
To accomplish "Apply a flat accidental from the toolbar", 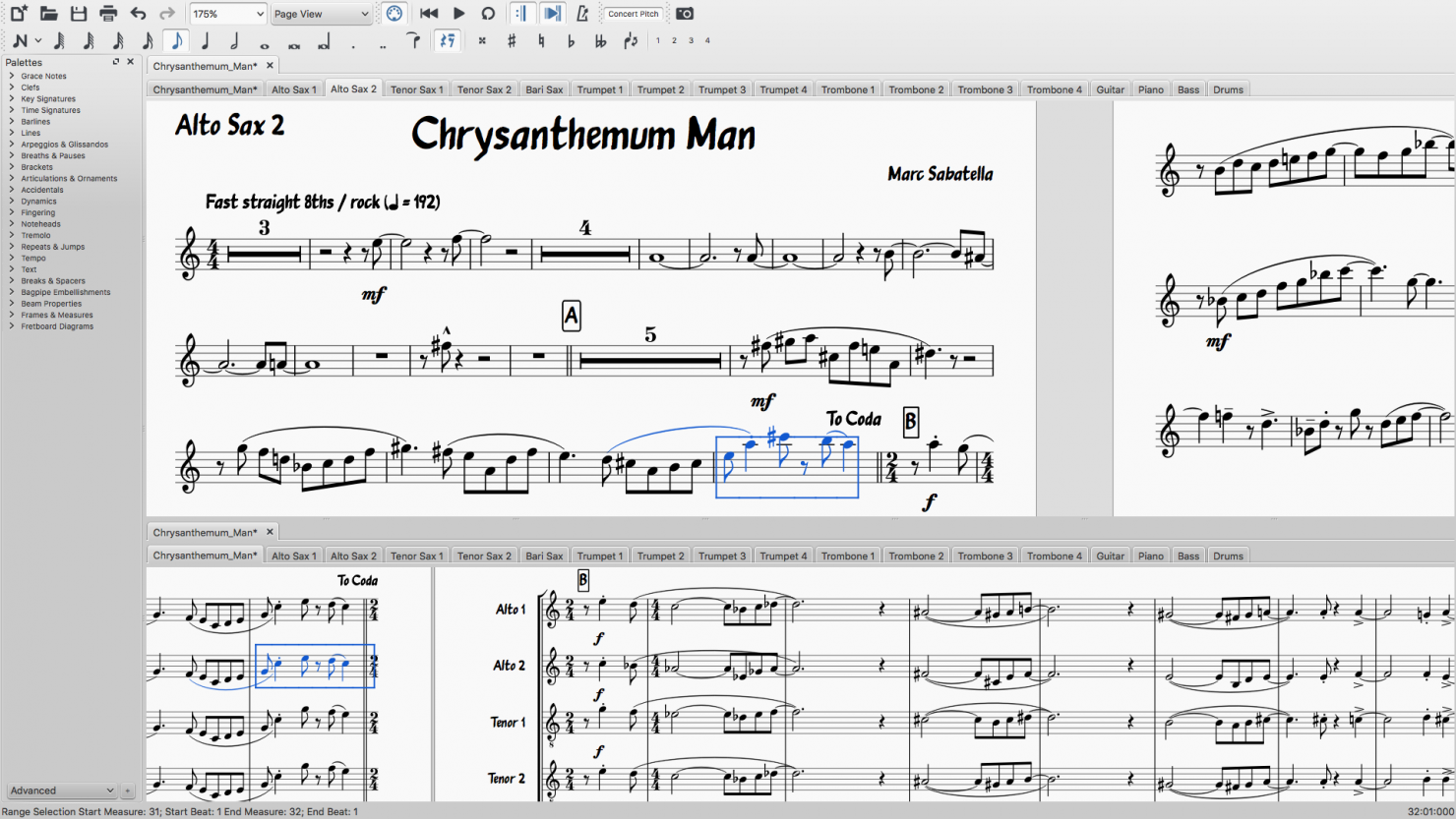I will coord(572,40).
